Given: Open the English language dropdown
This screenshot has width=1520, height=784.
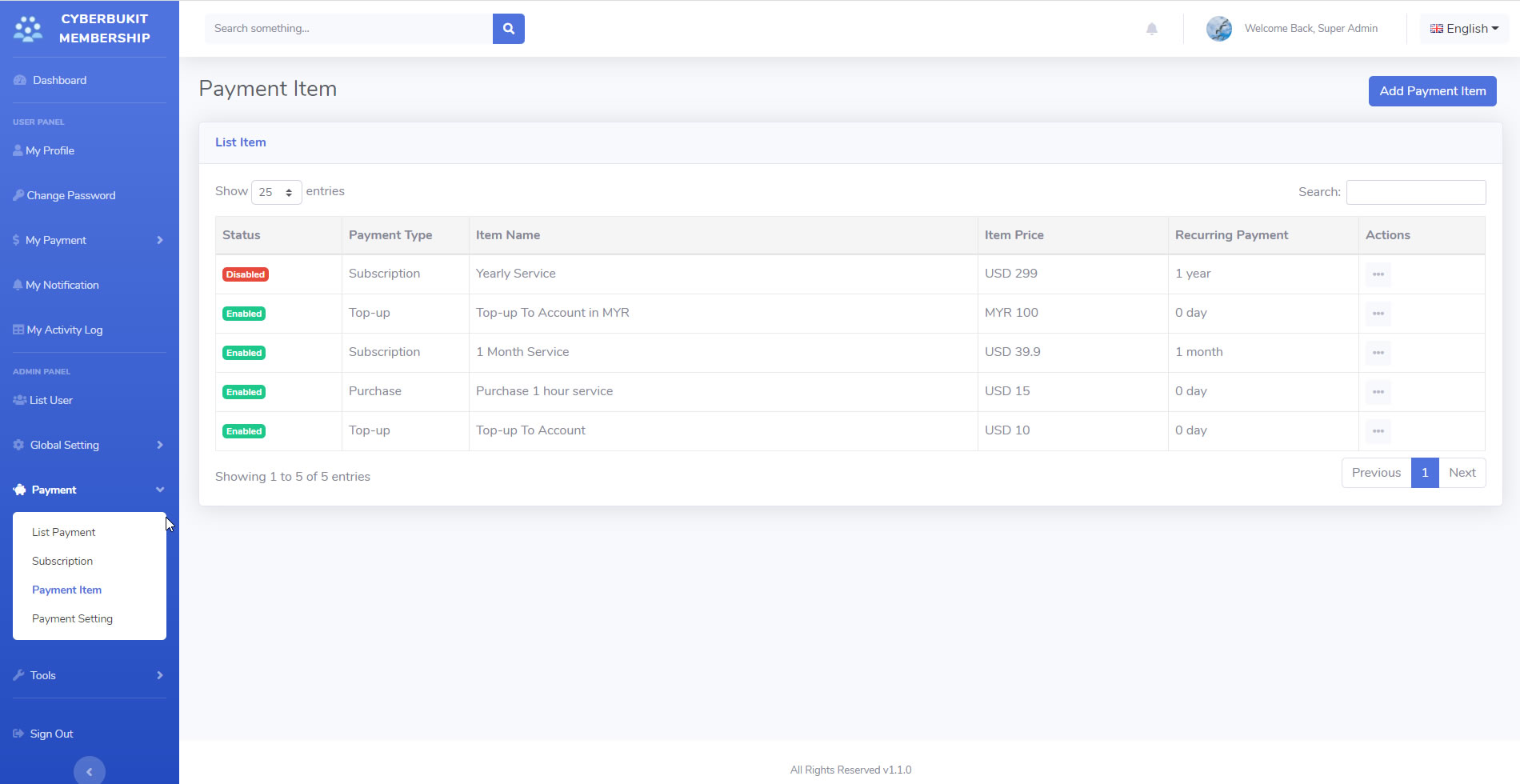Looking at the screenshot, I should [x=1464, y=29].
